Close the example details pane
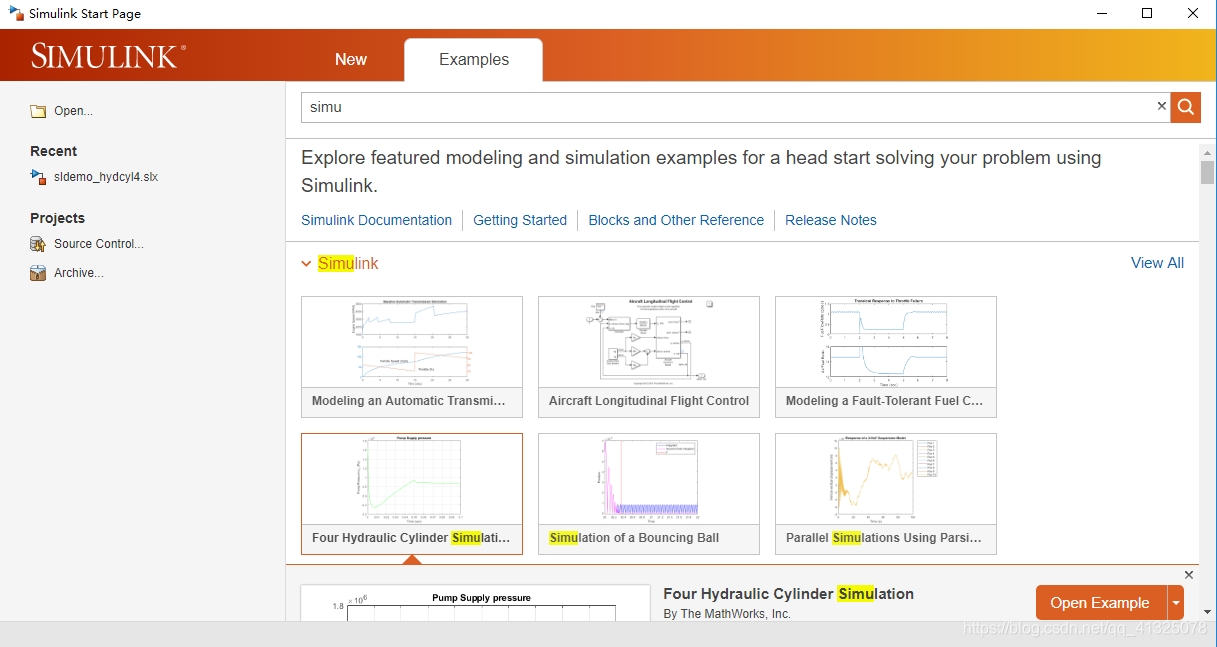Image resolution: width=1217 pixels, height=647 pixels. tap(1189, 575)
